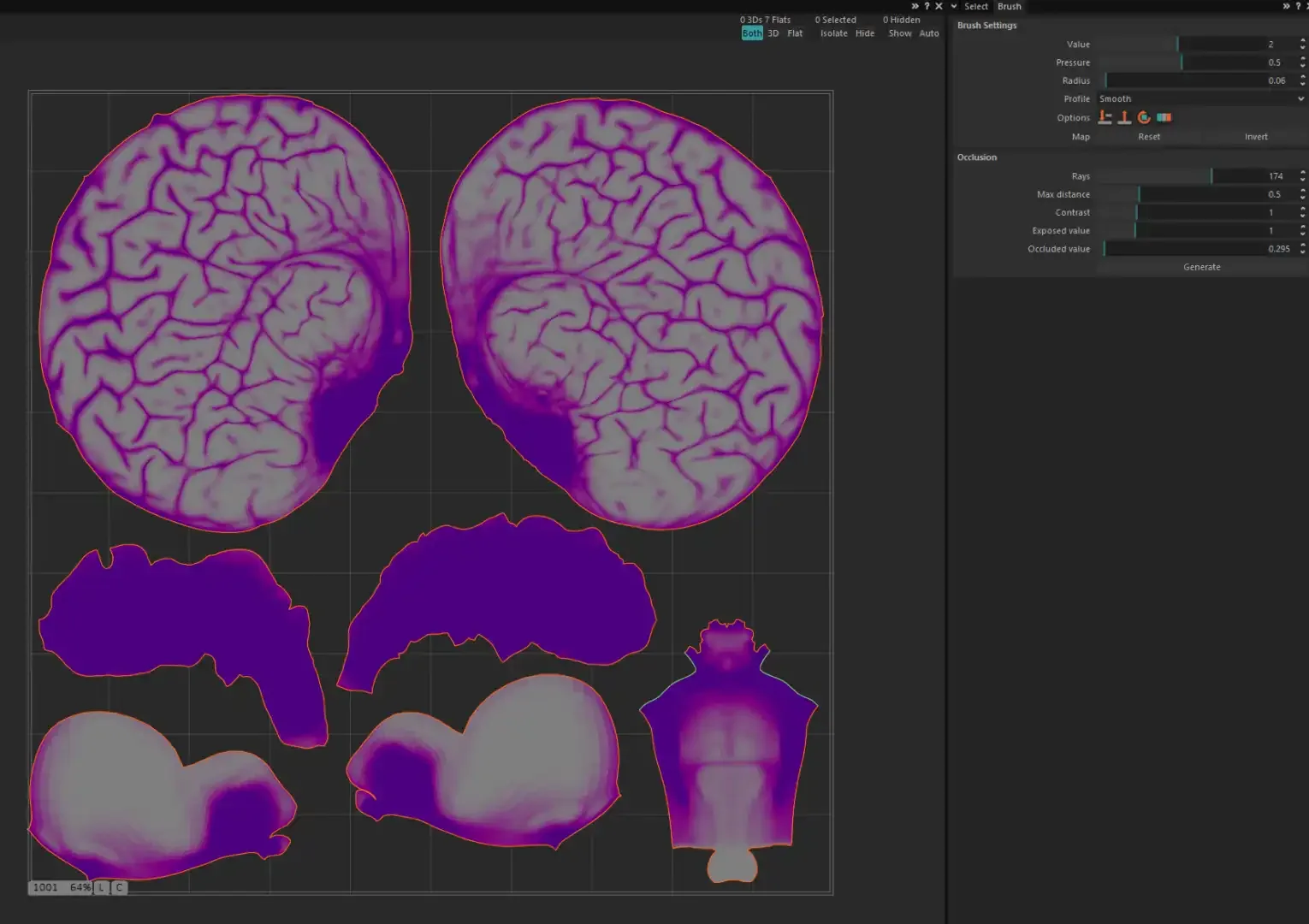Open the Profile dropdown showing Smooth
This screenshot has height=924, width=1309.
click(x=1201, y=99)
